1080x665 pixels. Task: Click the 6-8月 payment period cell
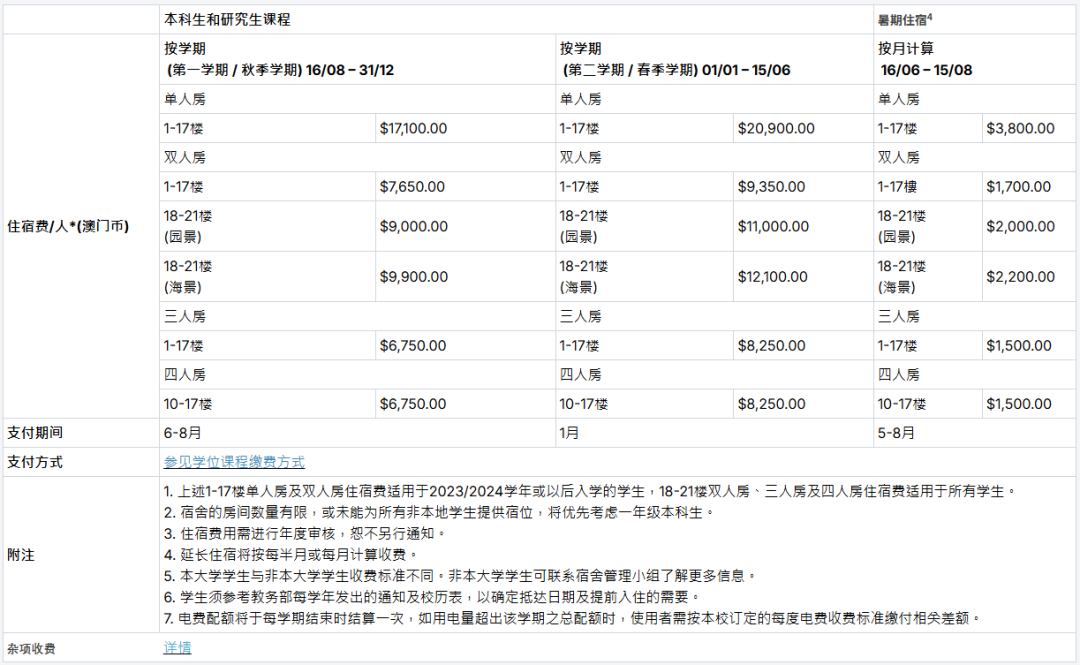(x=183, y=433)
